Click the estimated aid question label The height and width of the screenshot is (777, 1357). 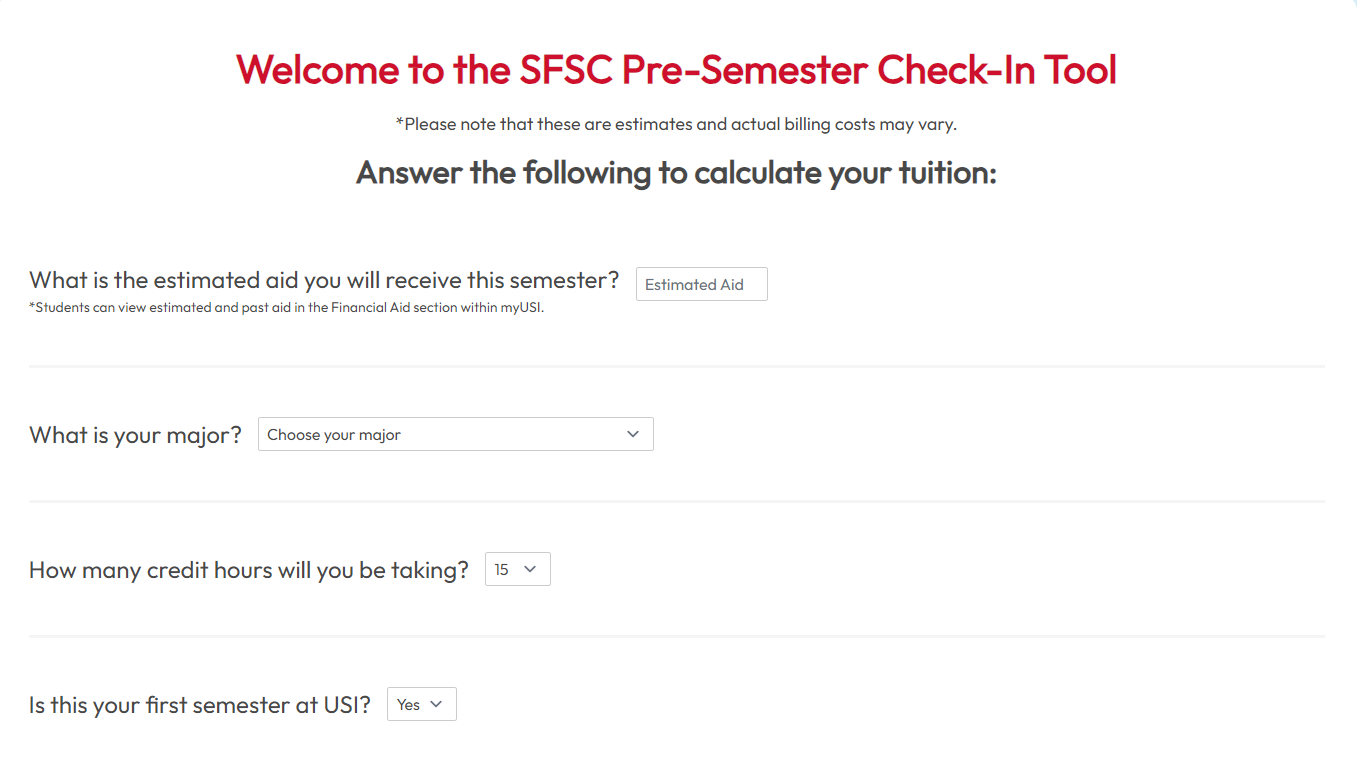[x=322, y=280]
